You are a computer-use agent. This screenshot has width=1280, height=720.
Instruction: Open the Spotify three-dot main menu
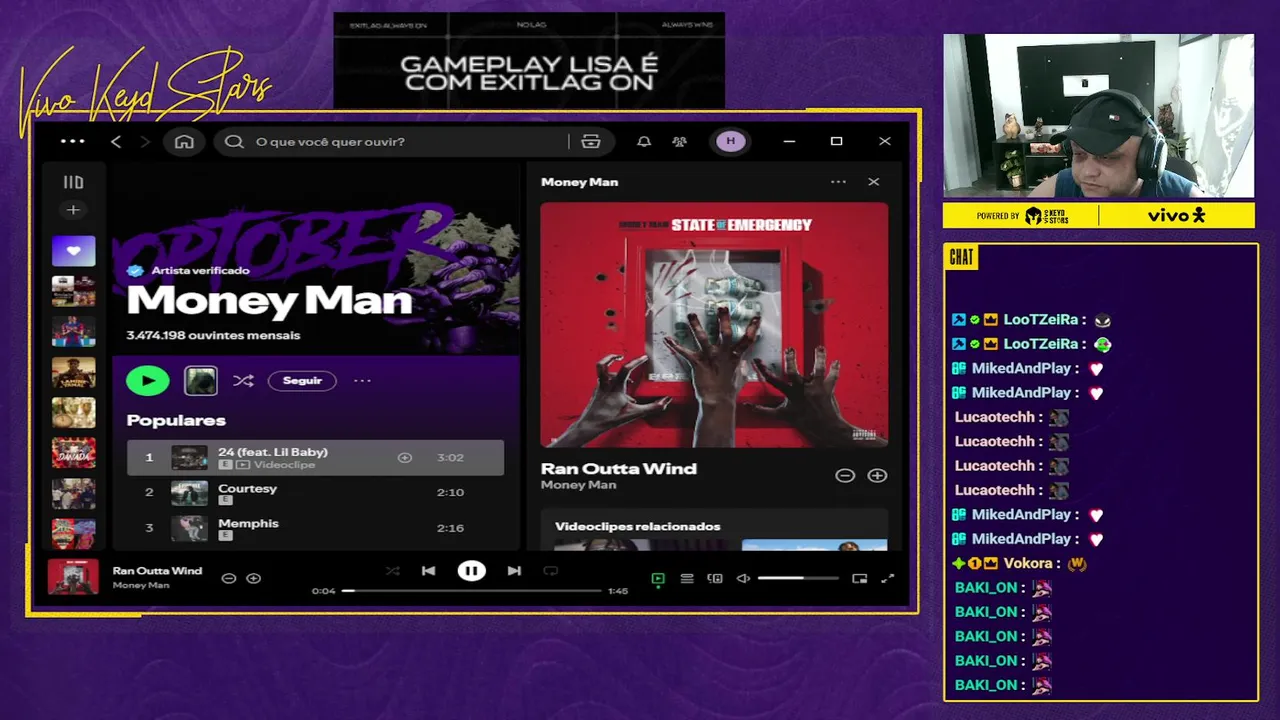73,141
